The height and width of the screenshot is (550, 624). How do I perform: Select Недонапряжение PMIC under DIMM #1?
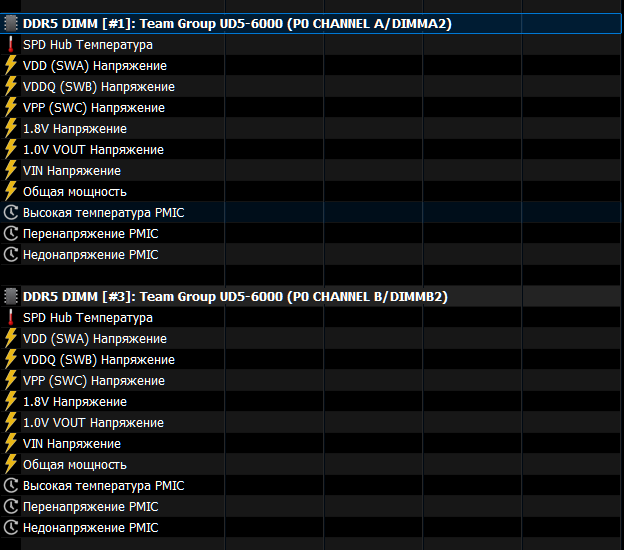click(x=90, y=255)
